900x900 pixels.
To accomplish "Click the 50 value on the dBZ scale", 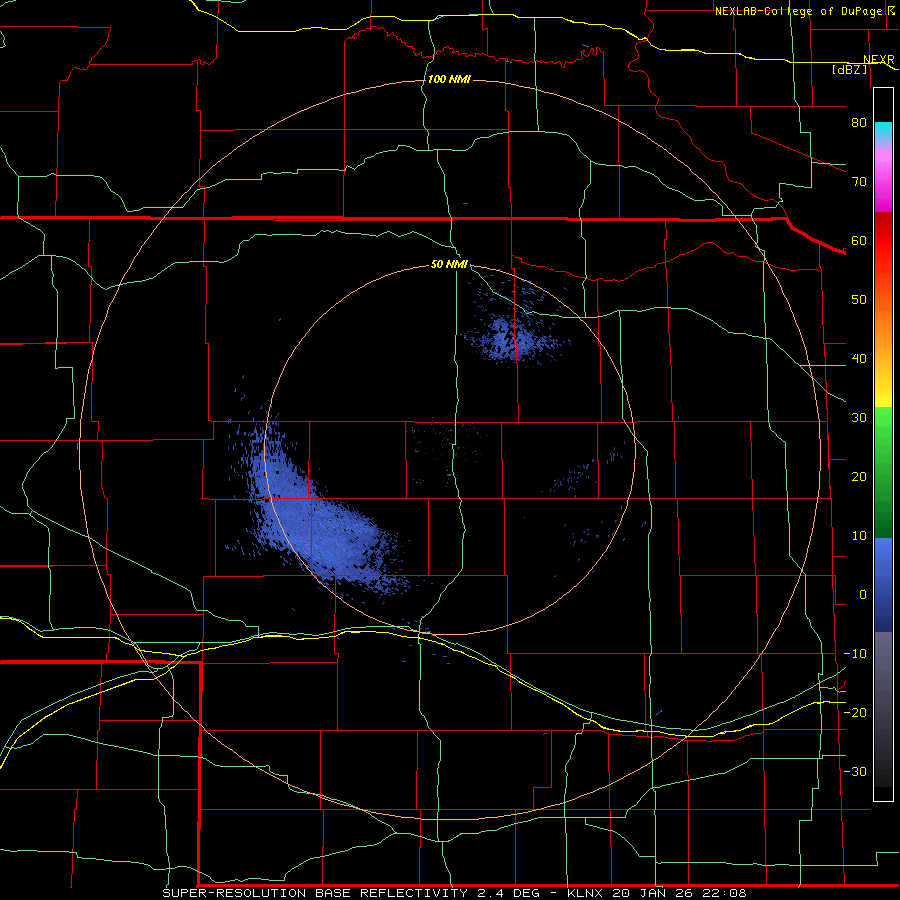I will (x=859, y=300).
